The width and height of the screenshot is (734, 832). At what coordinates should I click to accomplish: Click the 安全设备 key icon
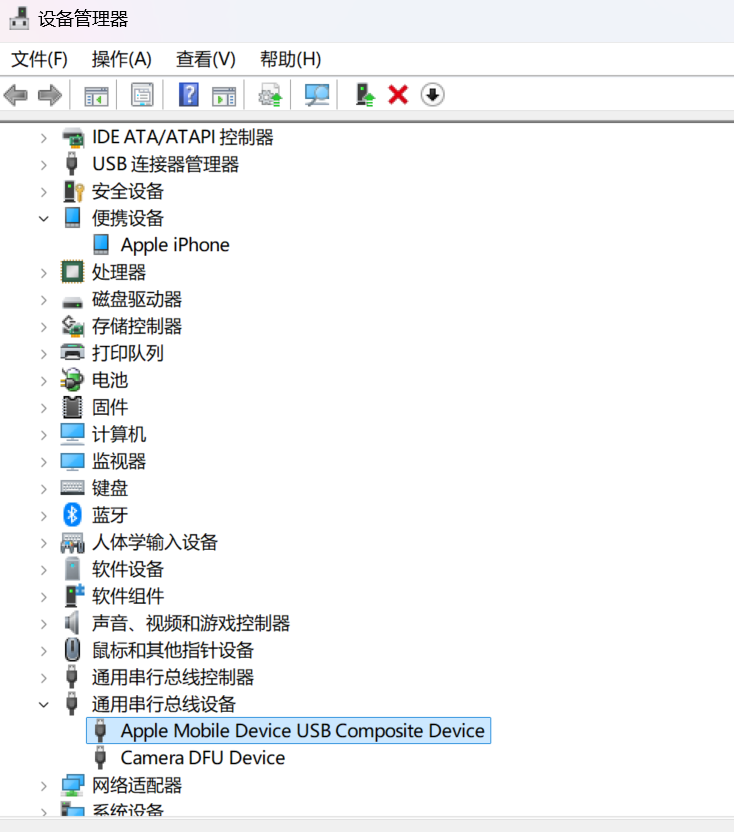tap(73, 192)
